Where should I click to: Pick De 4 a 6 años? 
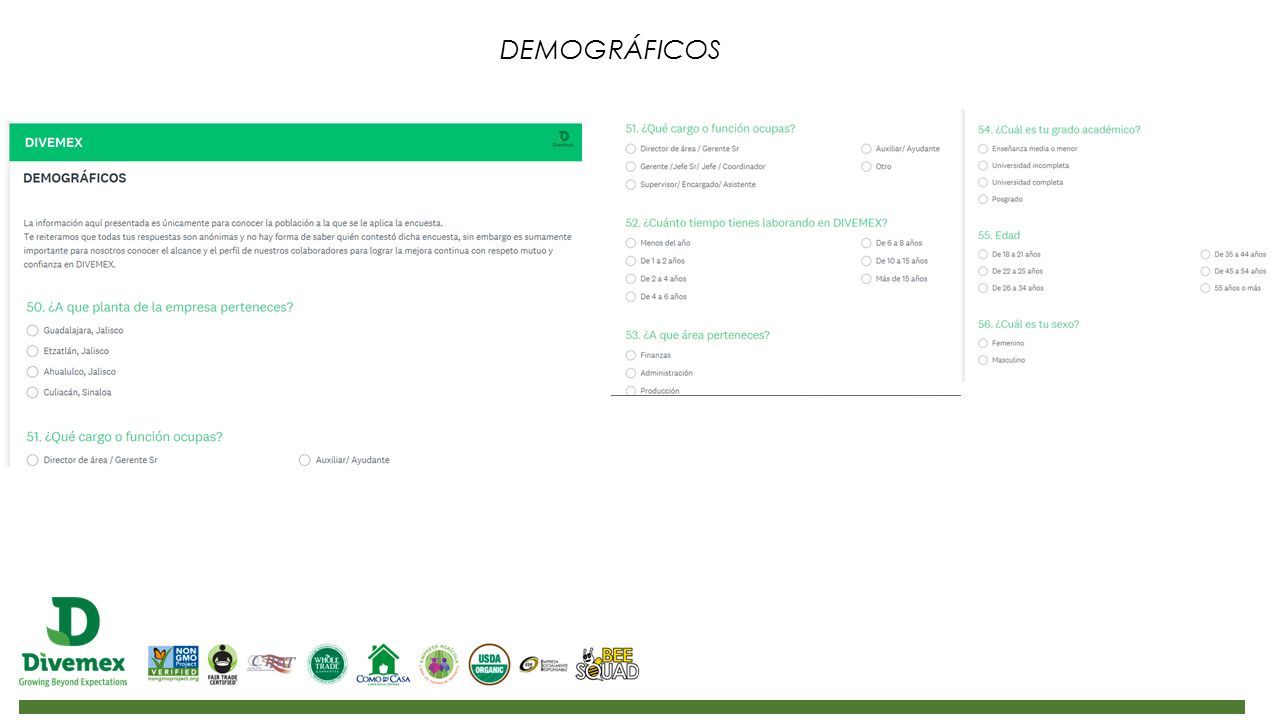tap(631, 297)
